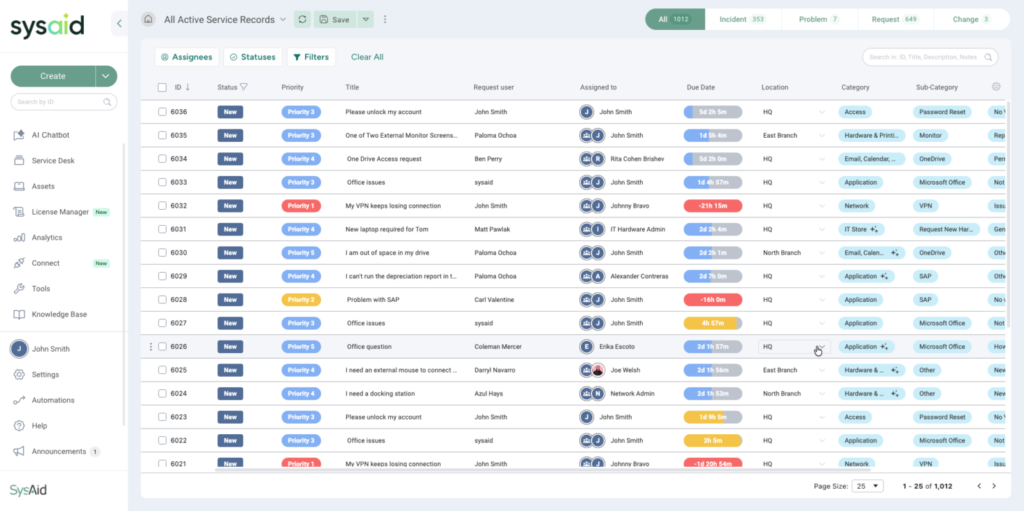
Task: Tick the checkbox for record 6032
Action: (162, 206)
